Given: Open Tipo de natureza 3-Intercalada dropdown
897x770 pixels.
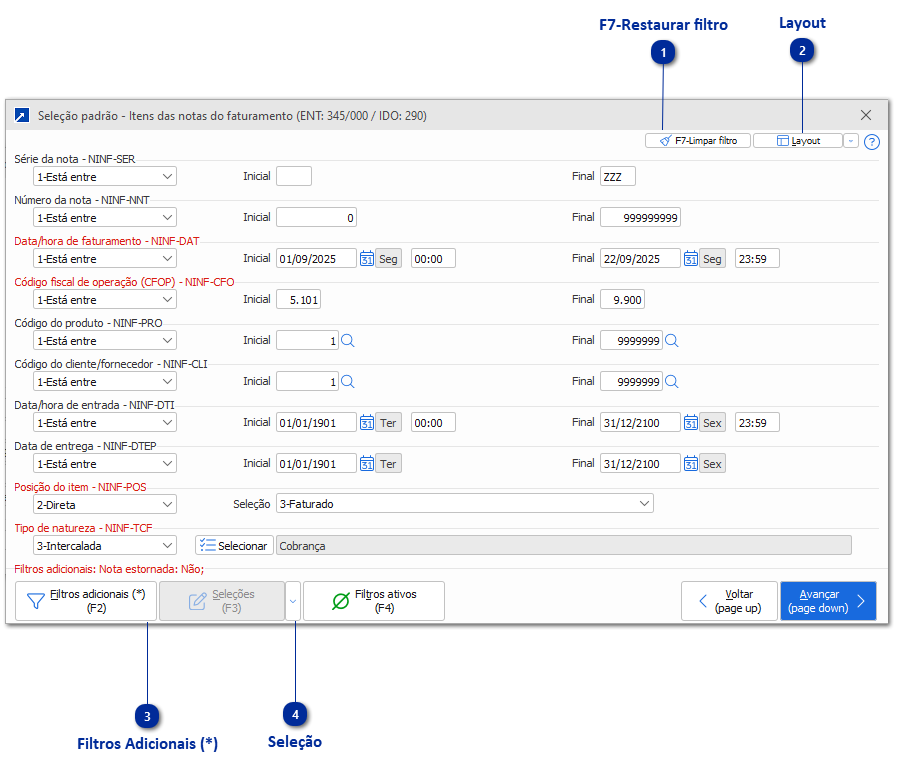Looking at the screenshot, I should [x=105, y=546].
